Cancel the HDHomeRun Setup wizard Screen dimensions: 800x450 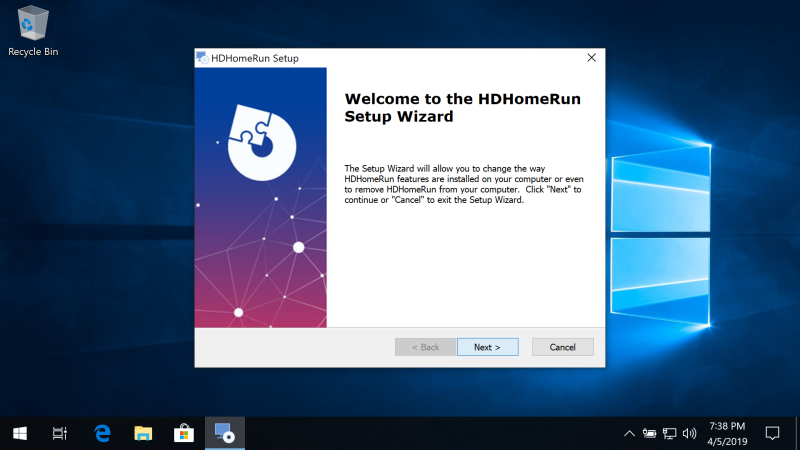coord(562,347)
